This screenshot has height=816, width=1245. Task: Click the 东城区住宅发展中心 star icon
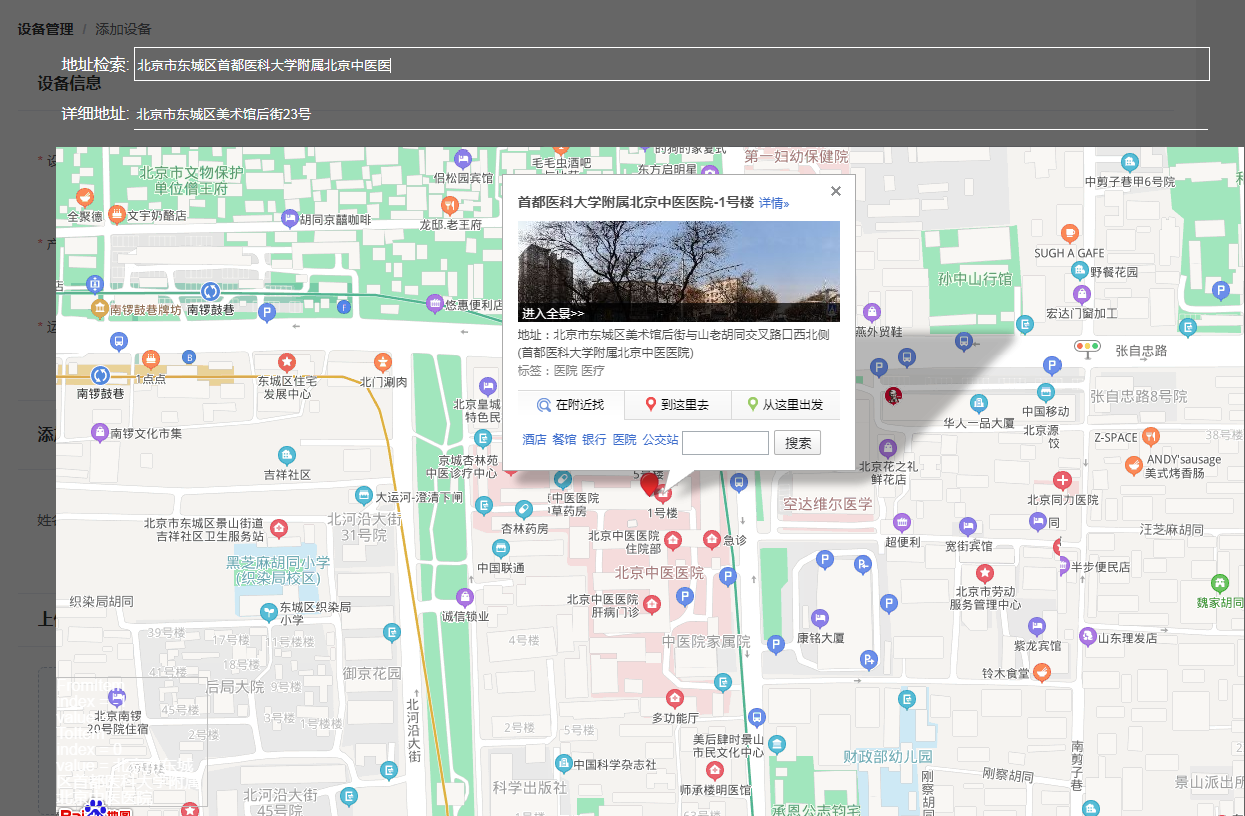[287, 361]
